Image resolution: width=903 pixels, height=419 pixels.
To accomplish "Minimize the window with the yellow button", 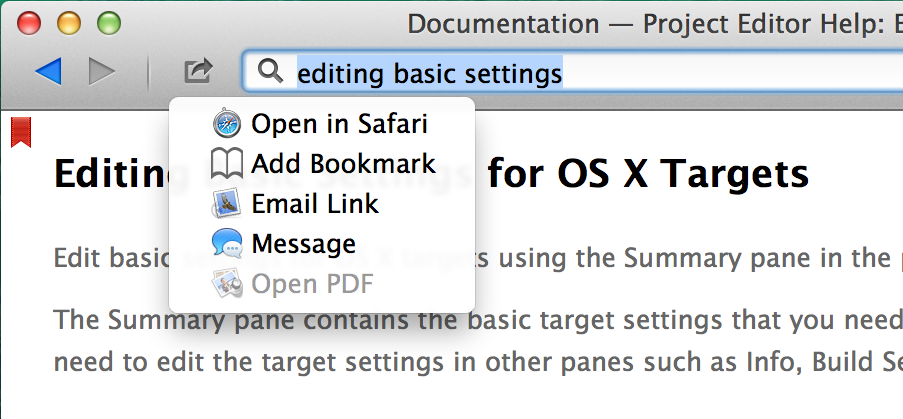I will [x=69, y=24].
